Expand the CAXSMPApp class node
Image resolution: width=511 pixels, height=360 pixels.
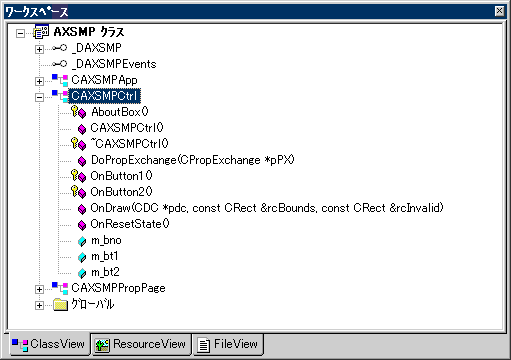pos(39,81)
